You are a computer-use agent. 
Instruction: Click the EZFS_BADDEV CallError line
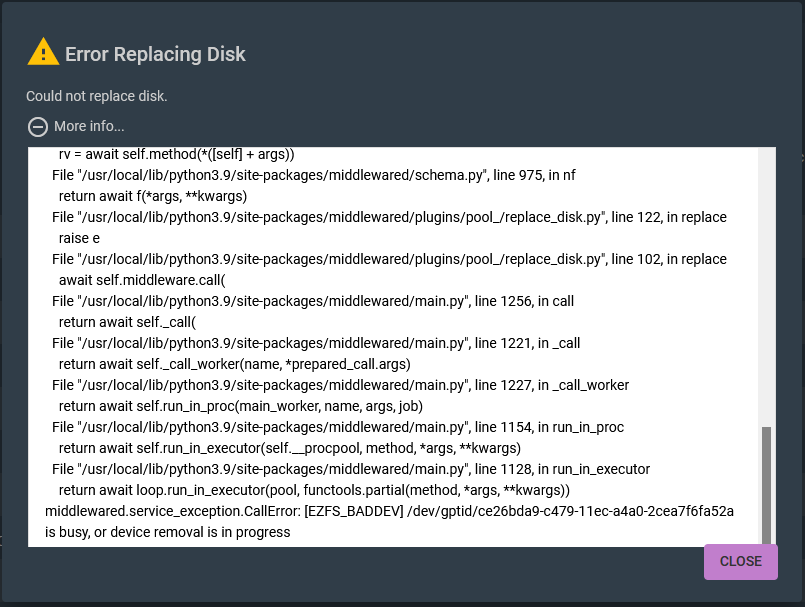[390, 511]
